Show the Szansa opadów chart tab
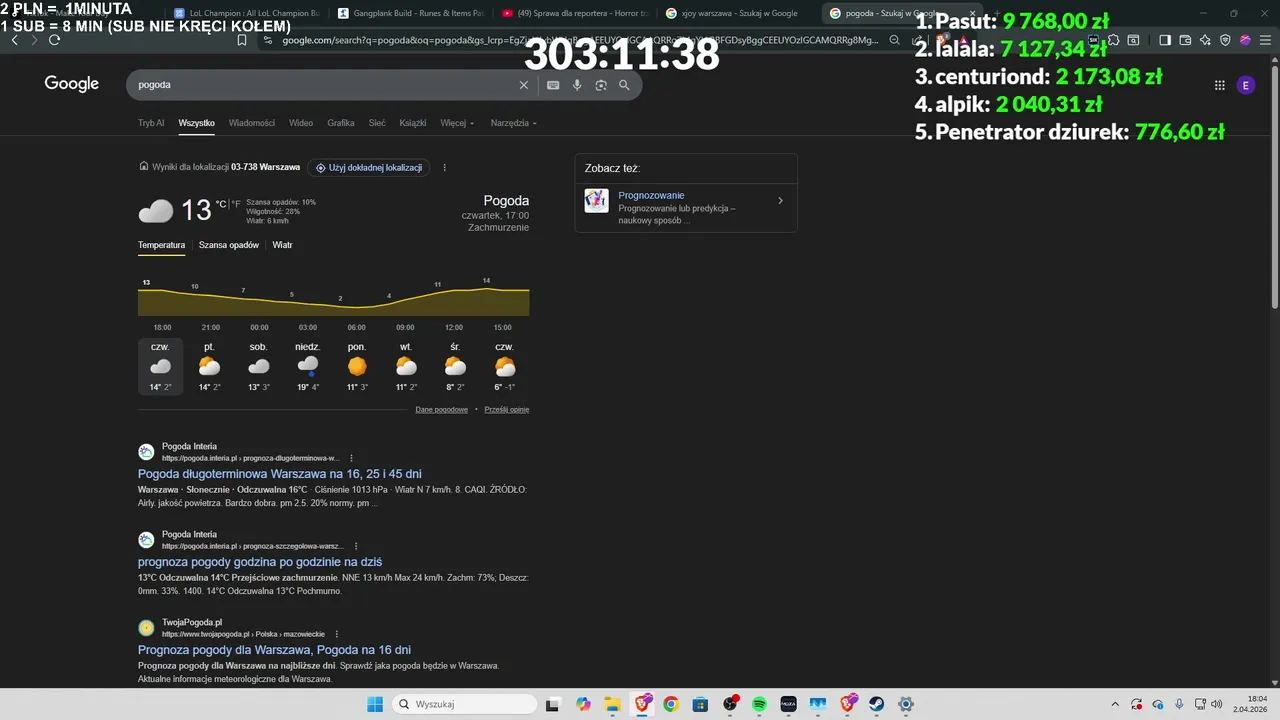 pos(229,245)
